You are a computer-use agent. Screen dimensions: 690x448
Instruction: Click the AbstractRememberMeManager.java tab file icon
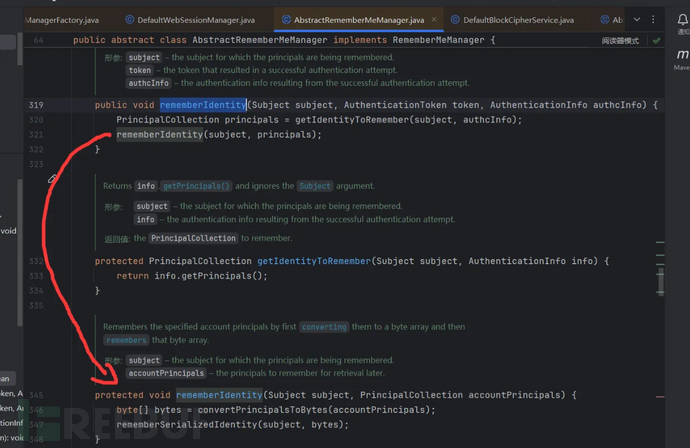pos(286,20)
